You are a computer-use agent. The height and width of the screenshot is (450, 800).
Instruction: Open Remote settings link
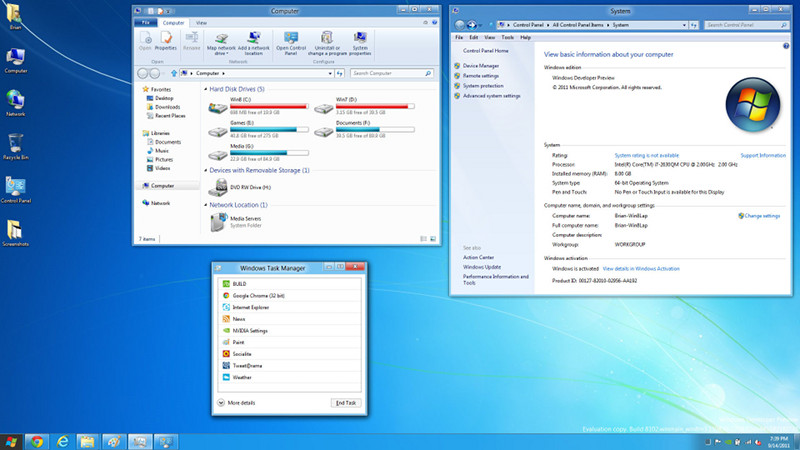(x=481, y=76)
